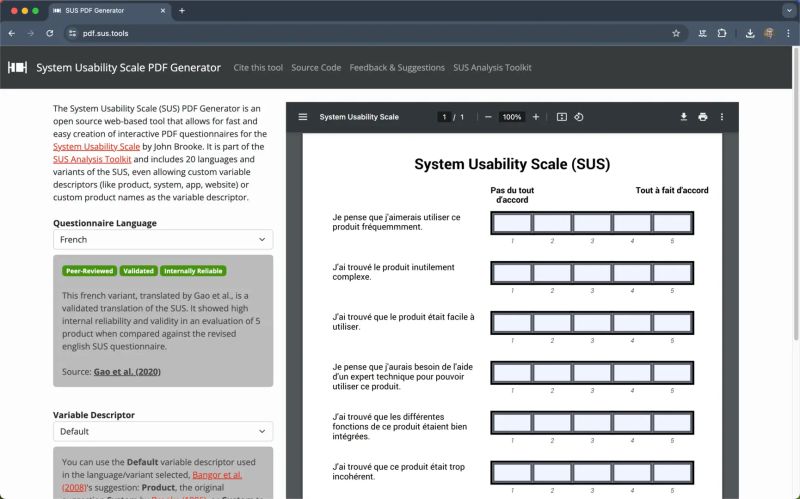This screenshot has height=499, width=800.
Task: Open browser downloads icon
Action: coord(750,33)
